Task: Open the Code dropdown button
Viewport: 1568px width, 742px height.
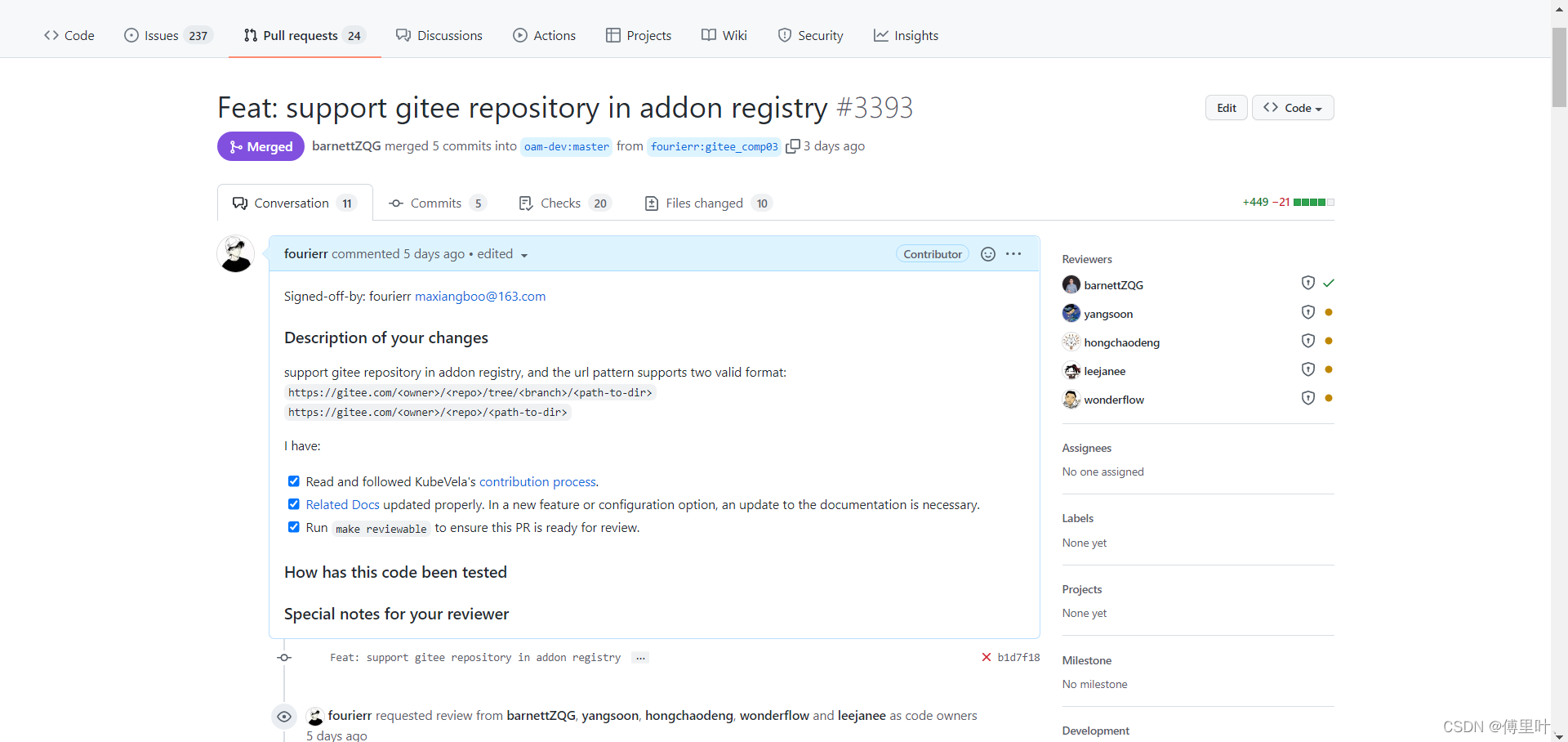Action: 1293,108
